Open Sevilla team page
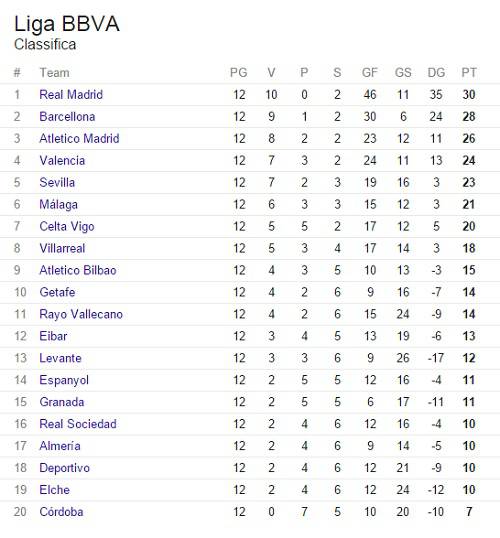The image size is (500, 538). click(57, 182)
